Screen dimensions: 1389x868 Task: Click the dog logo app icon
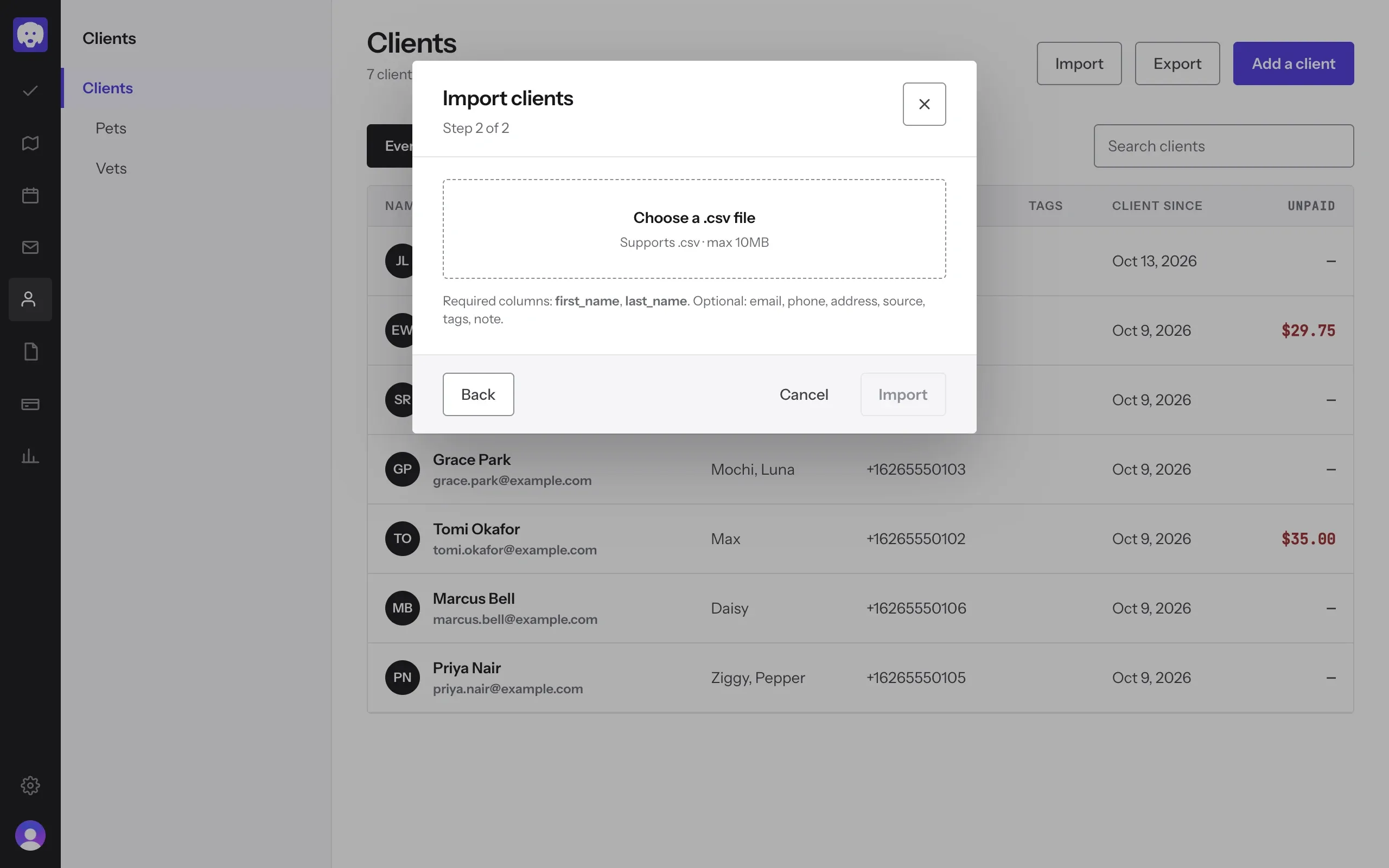30,34
